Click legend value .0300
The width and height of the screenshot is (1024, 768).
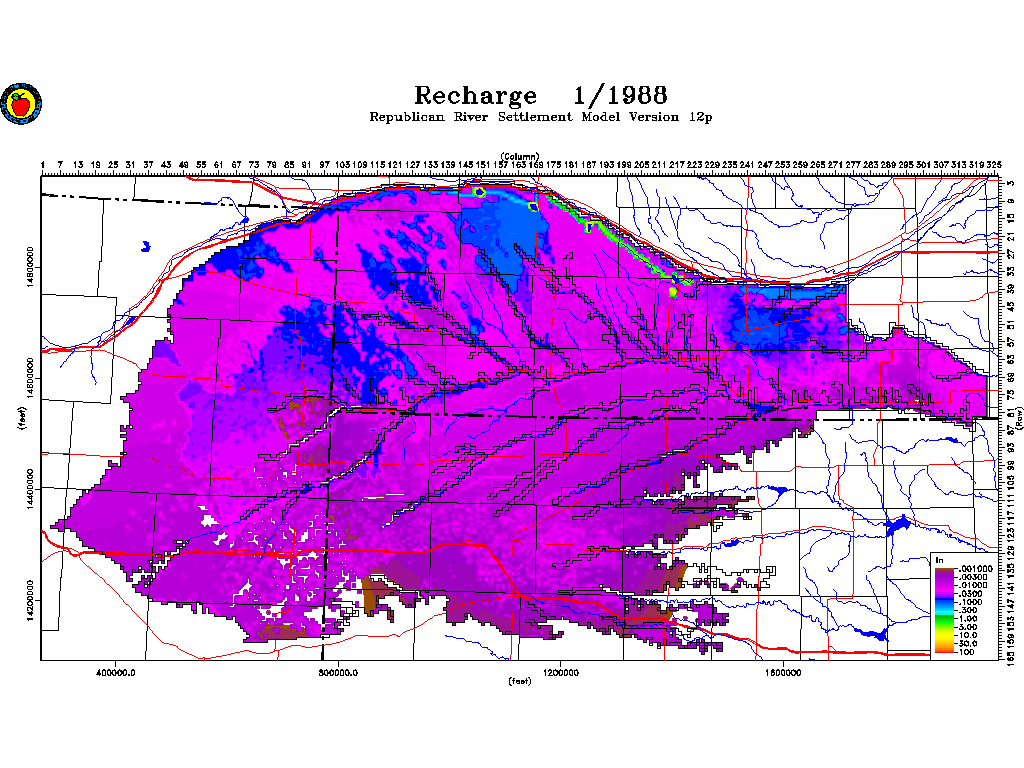tap(969, 594)
